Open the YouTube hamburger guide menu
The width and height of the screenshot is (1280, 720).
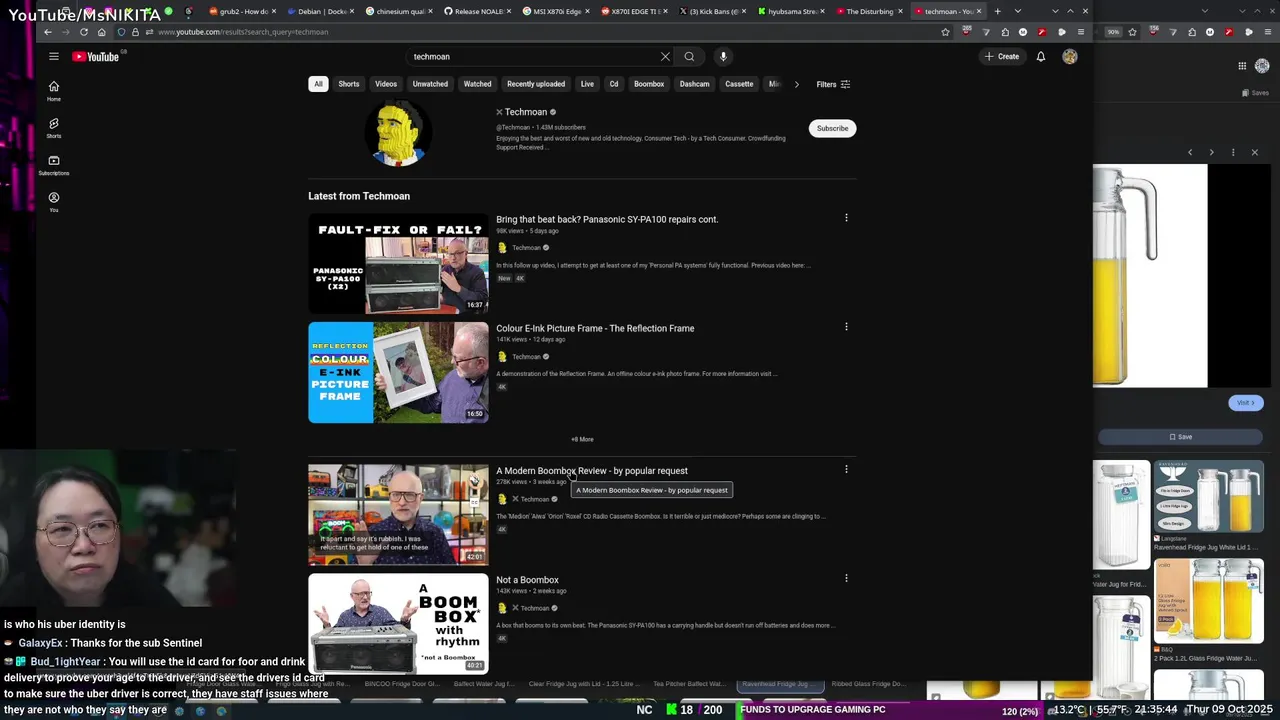pyautogui.click(x=54, y=57)
